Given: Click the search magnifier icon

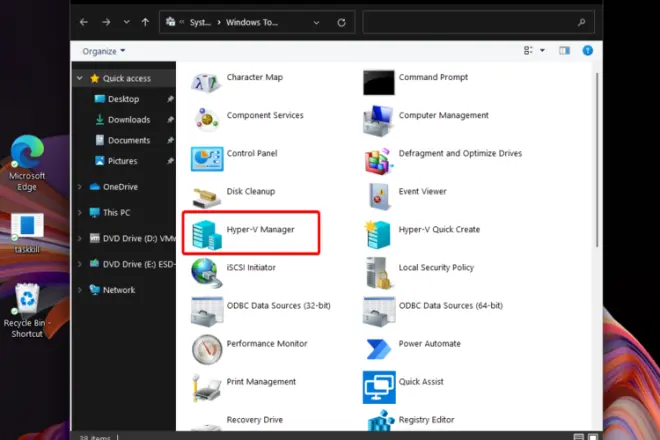Looking at the screenshot, I should click(581, 22).
